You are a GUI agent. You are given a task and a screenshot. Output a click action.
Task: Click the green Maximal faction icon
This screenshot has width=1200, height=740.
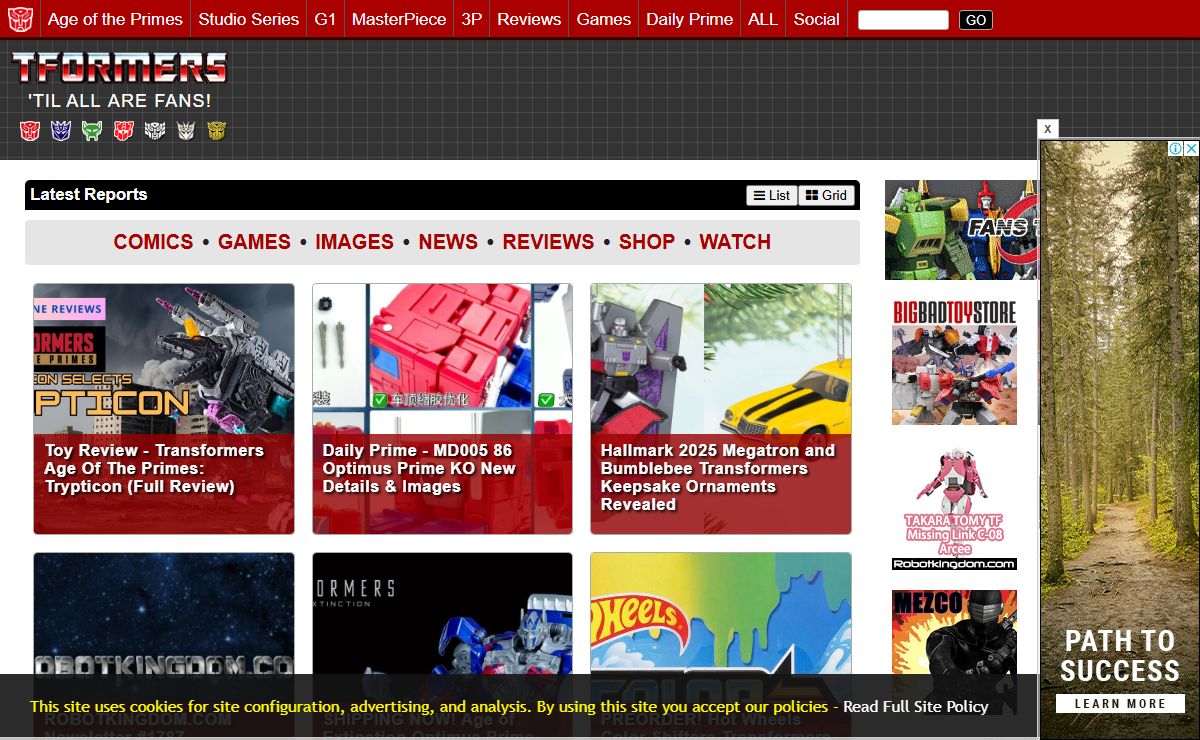point(92,130)
